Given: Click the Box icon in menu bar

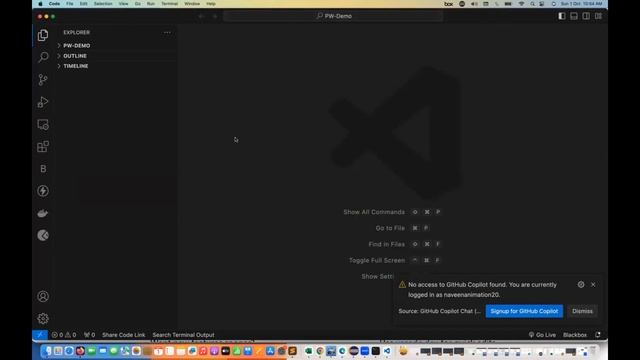Looking at the screenshot, I should pyautogui.click(x=449, y=4).
